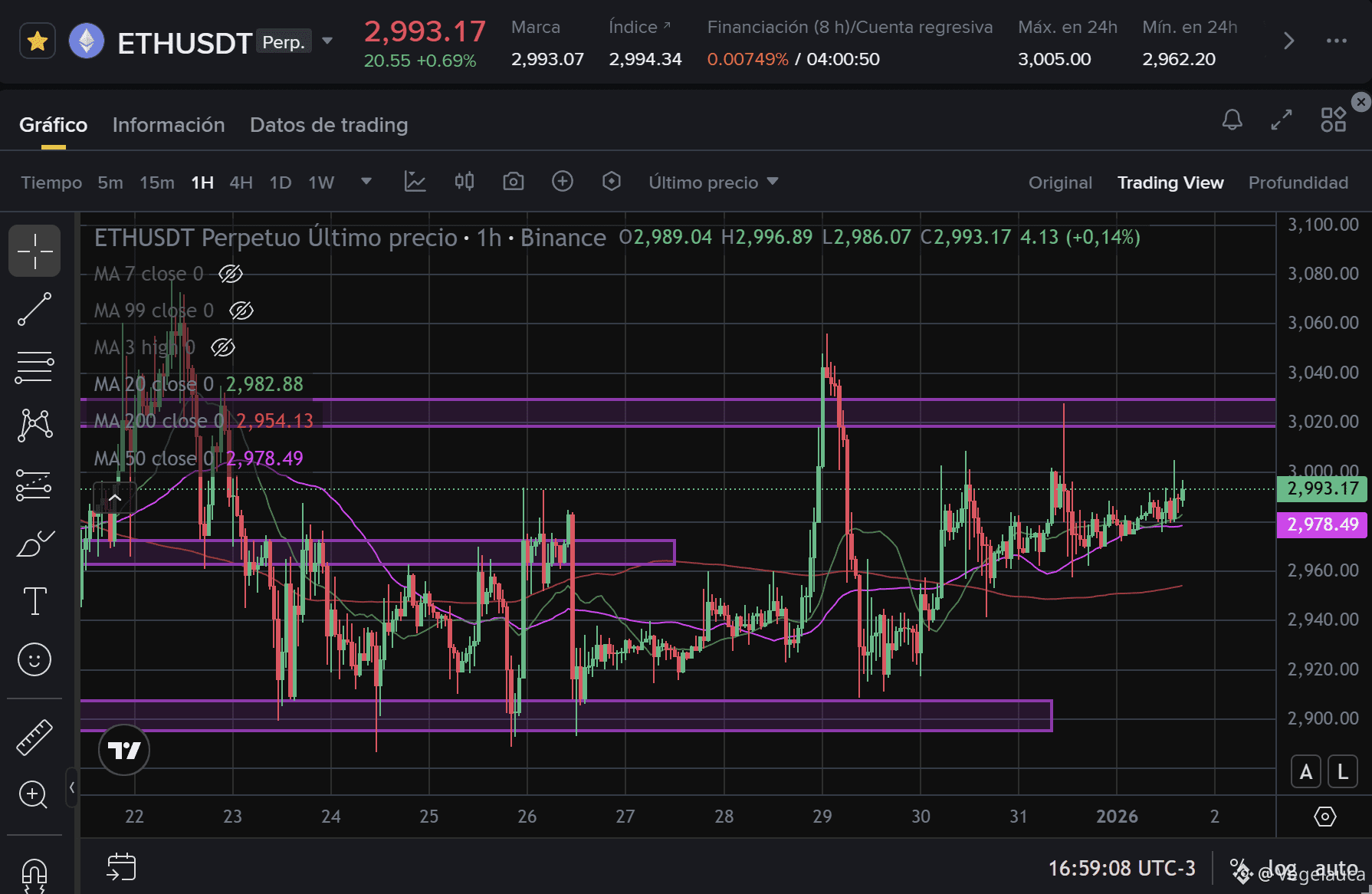
Task: Select the text annotation tool
Action: coord(34,601)
